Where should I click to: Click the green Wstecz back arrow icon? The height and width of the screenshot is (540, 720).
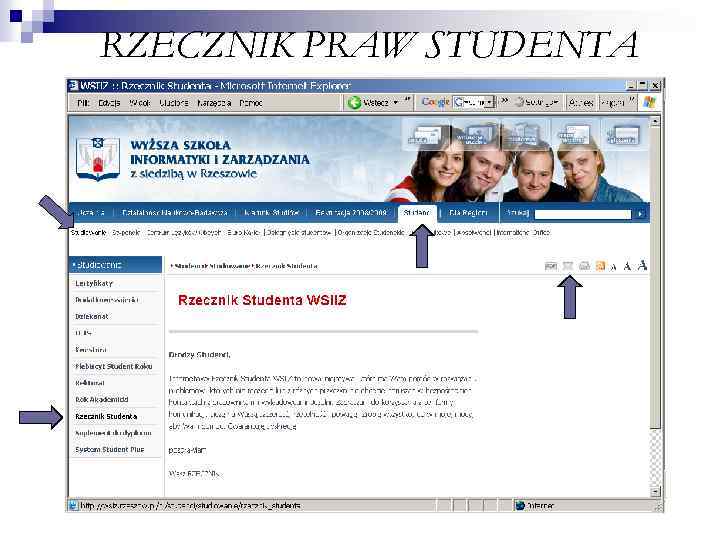click(x=354, y=103)
